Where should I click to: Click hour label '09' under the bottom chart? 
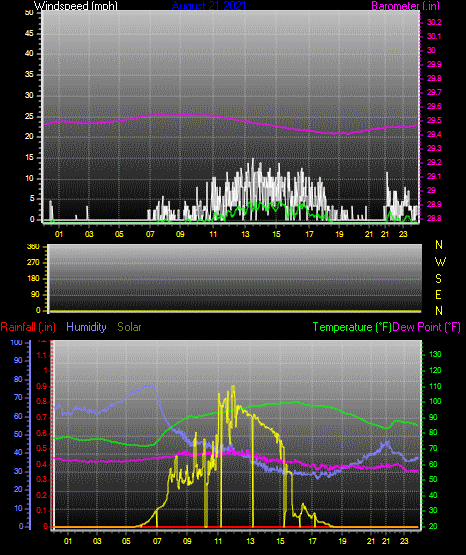(x=187, y=541)
